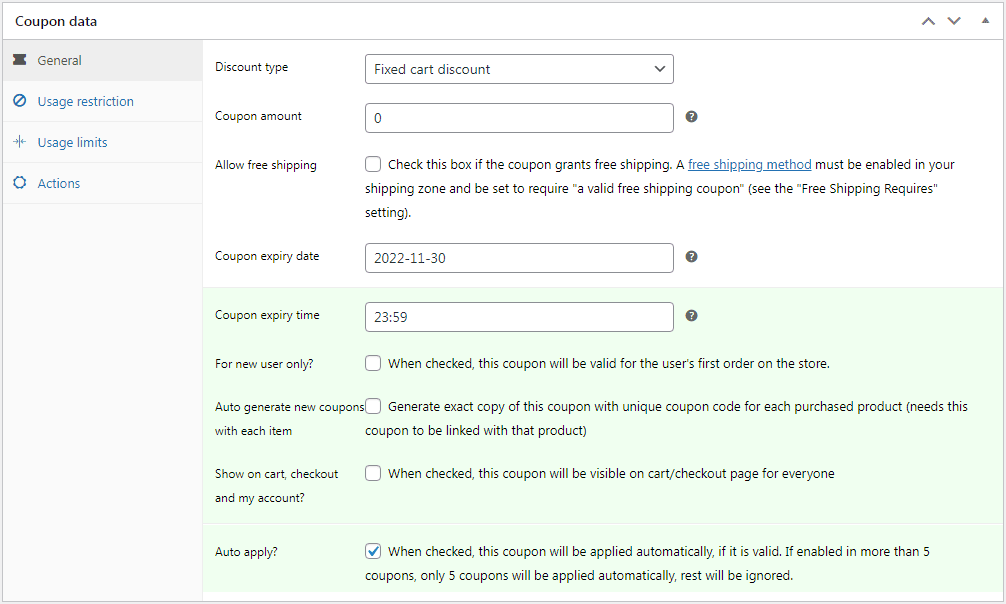Image resolution: width=1006 pixels, height=604 pixels.
Task: Click the Coupon expiry time field
Action: (x=519, y=317)
